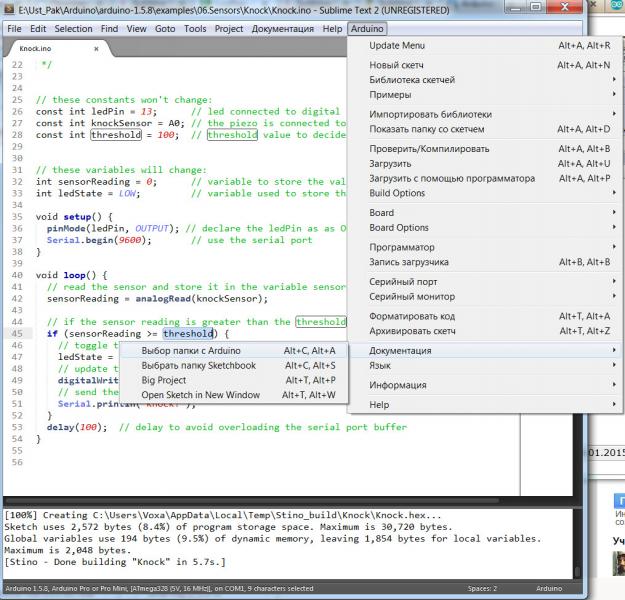Click the Spaces: 2 status bar indicator
The image size is (625, 600).
482,588
